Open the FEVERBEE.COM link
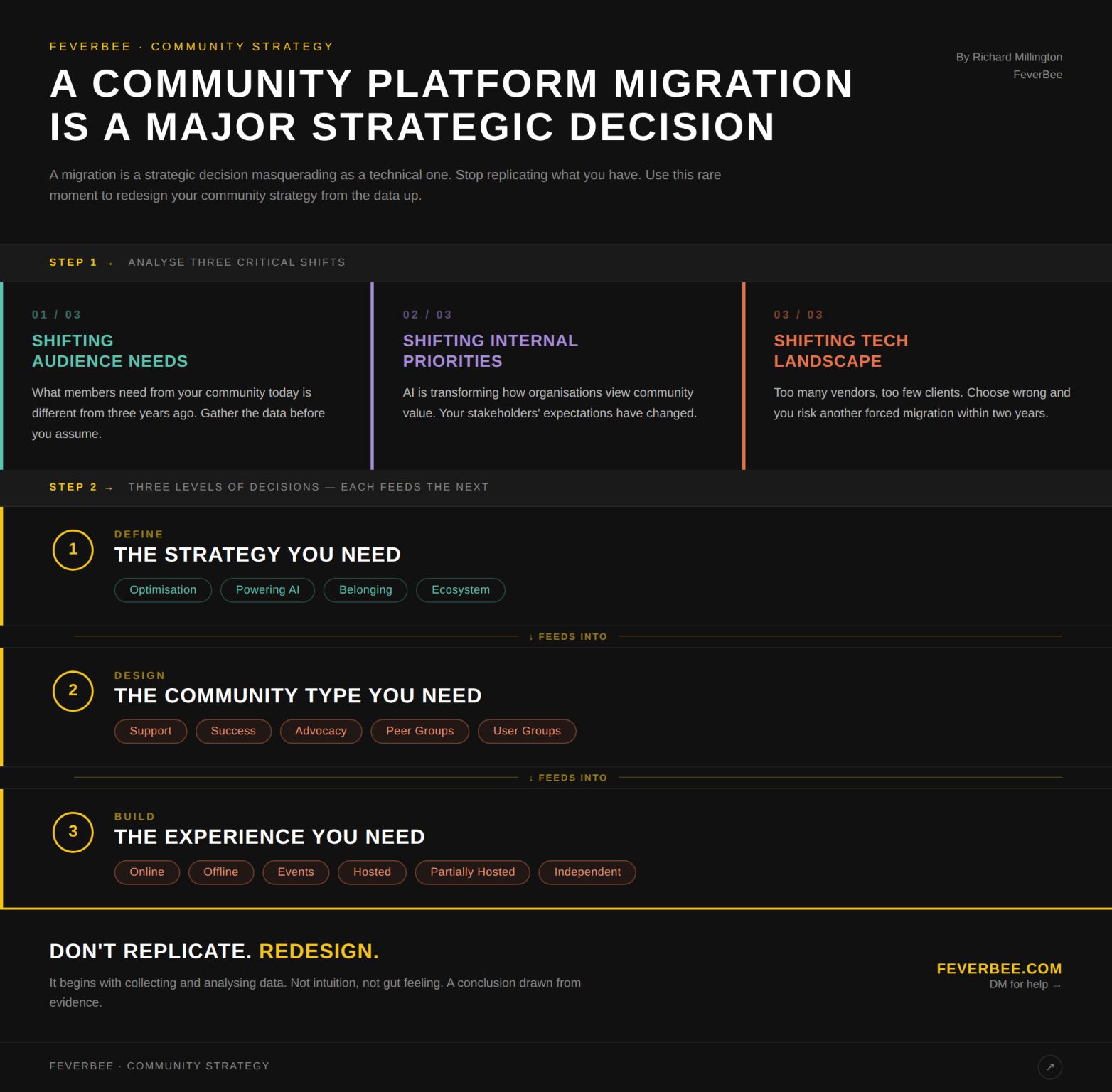This screenshot has height=1092, width=1112. click(998, 968)
